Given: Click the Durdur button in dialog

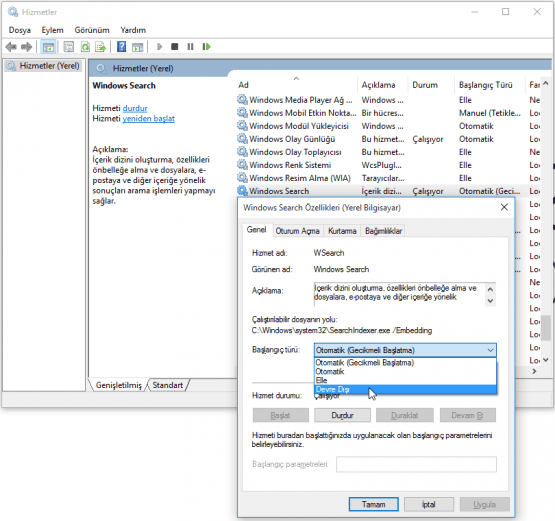Looking at the screenshot, I should (x=342, y=415).
